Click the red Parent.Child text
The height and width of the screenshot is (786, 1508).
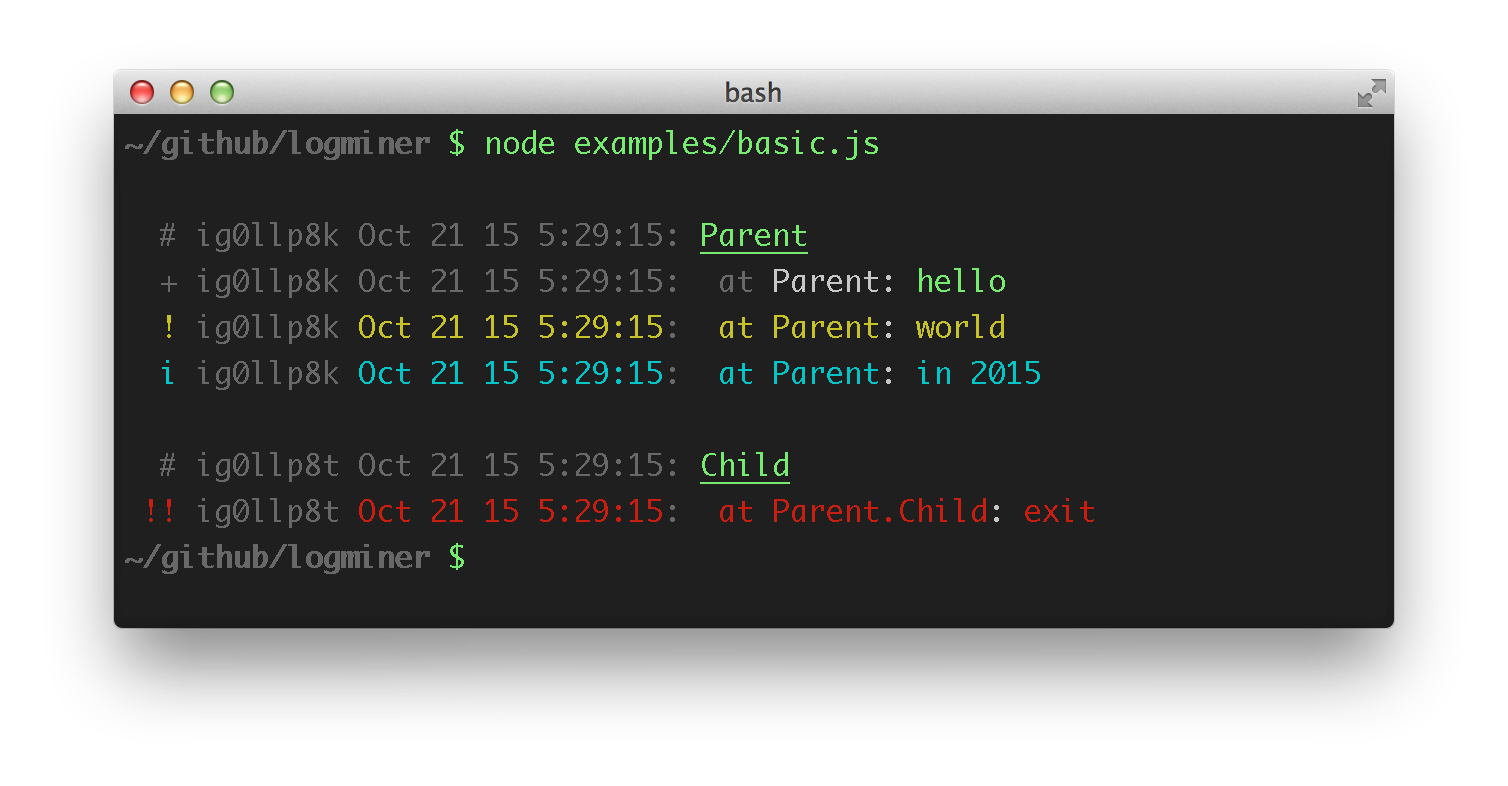pos(880,511)
